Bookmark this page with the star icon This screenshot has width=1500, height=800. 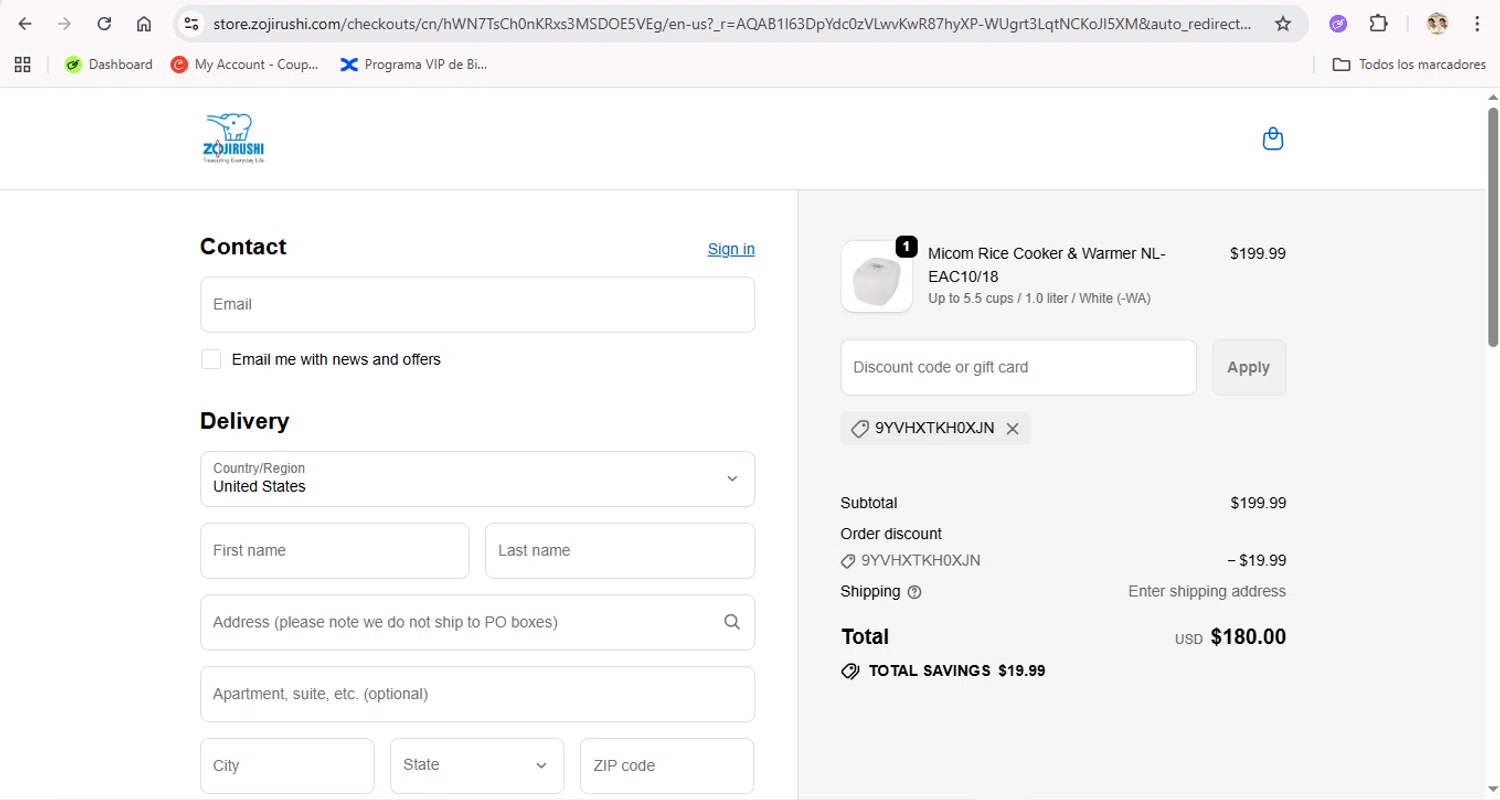[x=1283, y=24]
